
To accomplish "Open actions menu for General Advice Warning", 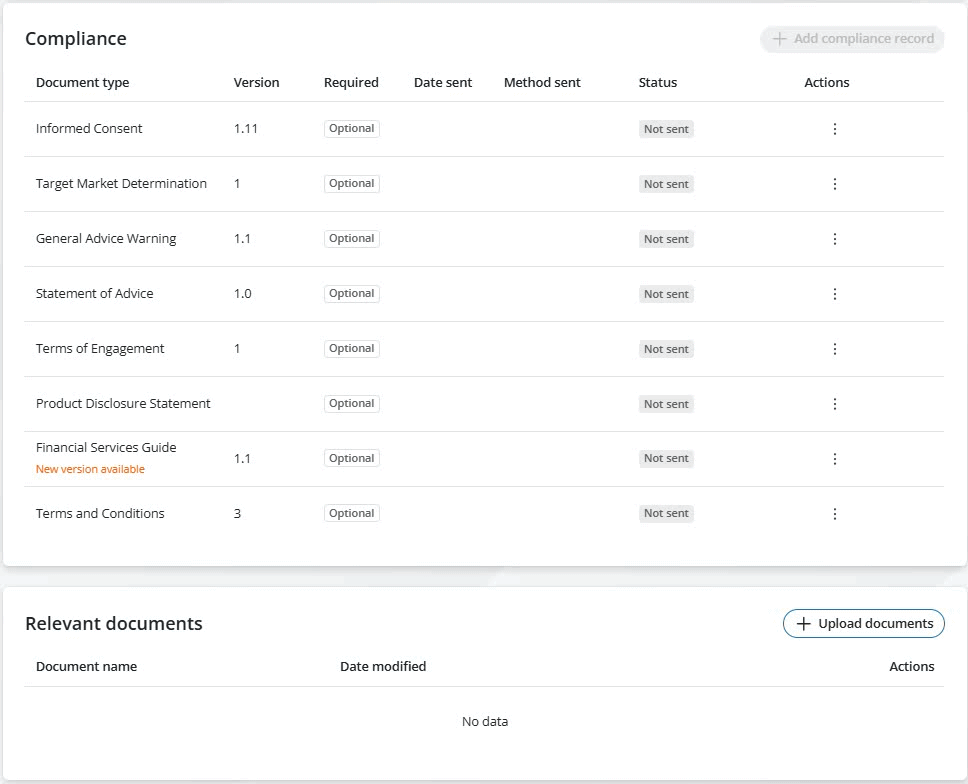I will (x=835, y=239).
